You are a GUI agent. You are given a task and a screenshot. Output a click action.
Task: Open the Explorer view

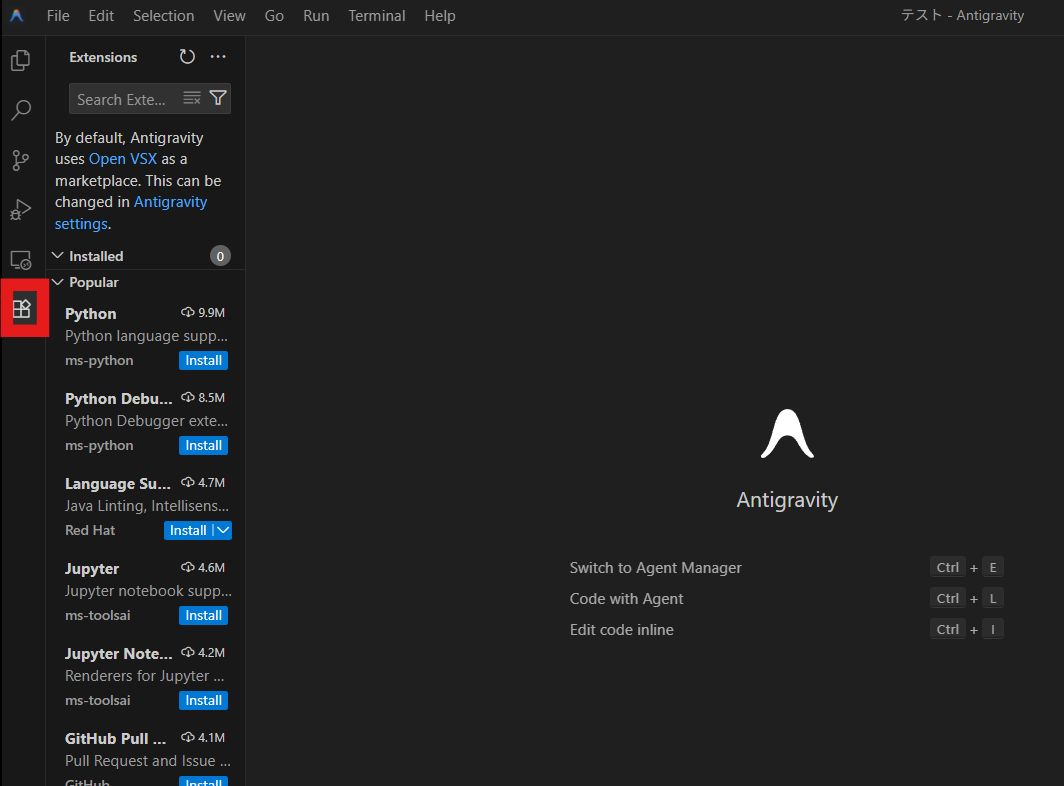[x=21, y=60]
